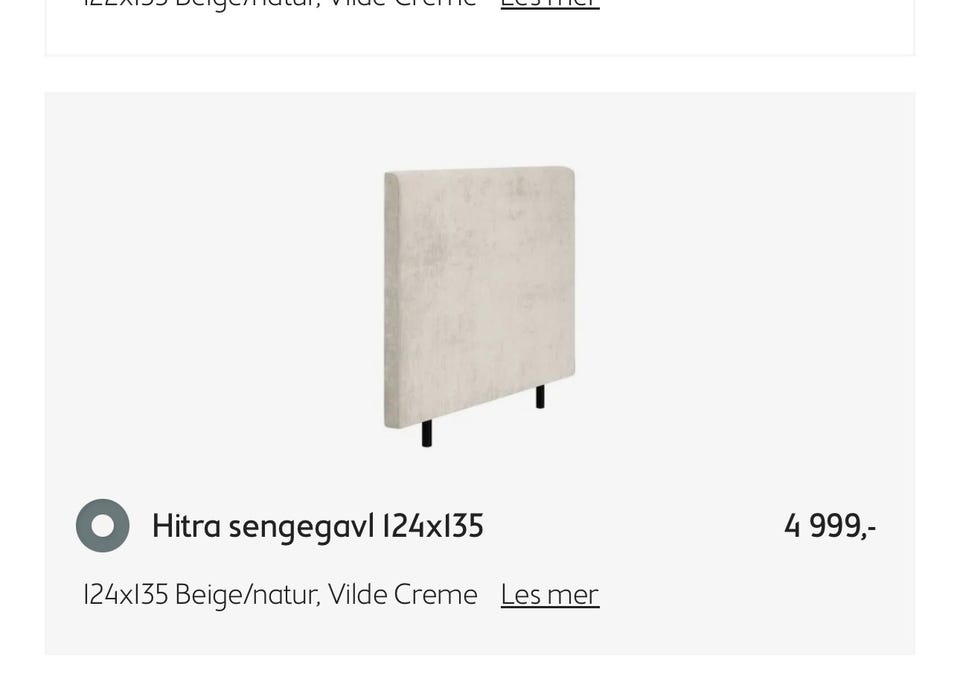Click the word Hitra in product name
This screenshot has height=682, width=960.
click(186, 526)
